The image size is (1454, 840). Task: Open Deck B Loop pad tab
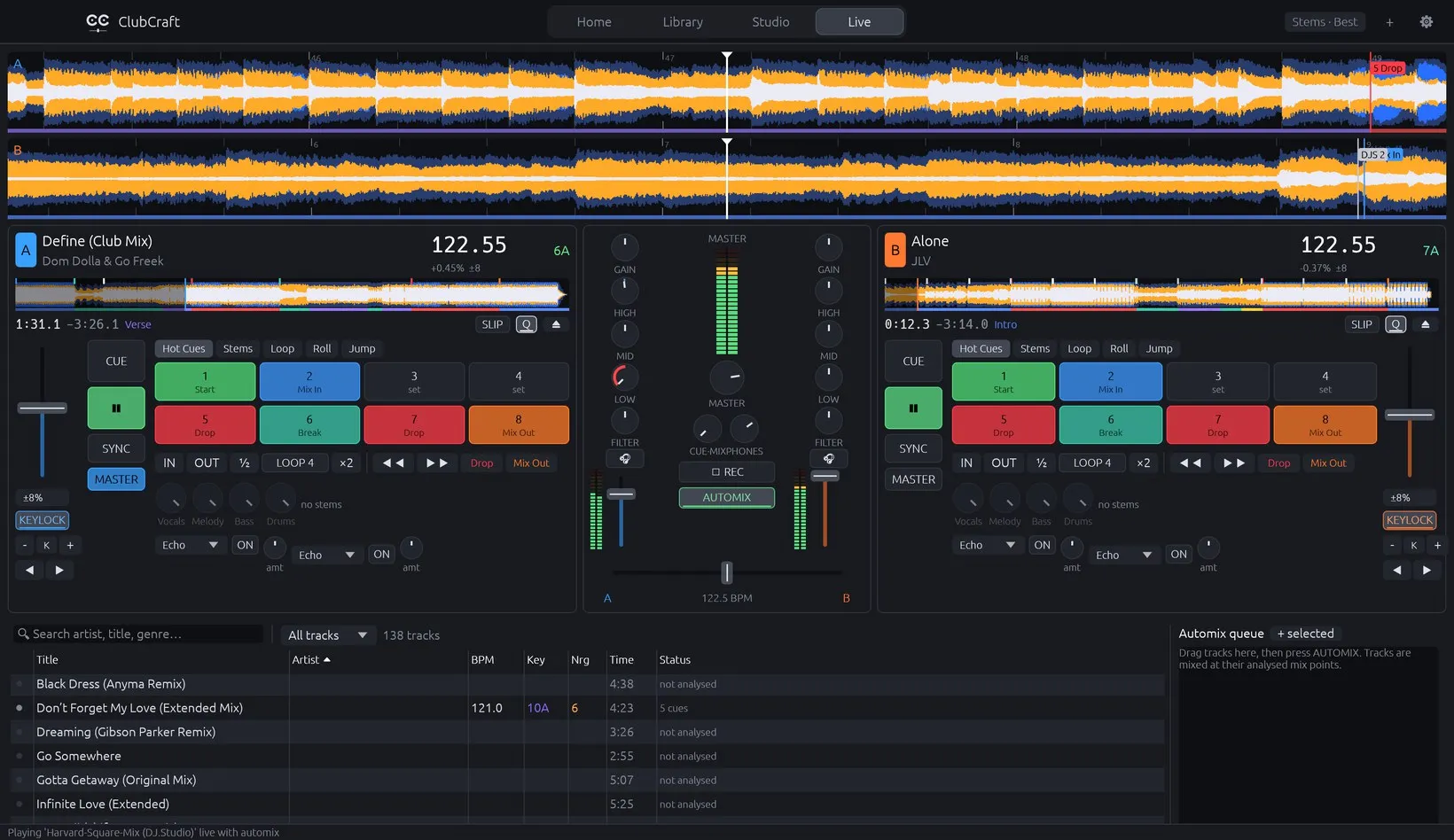point(1079,348)
